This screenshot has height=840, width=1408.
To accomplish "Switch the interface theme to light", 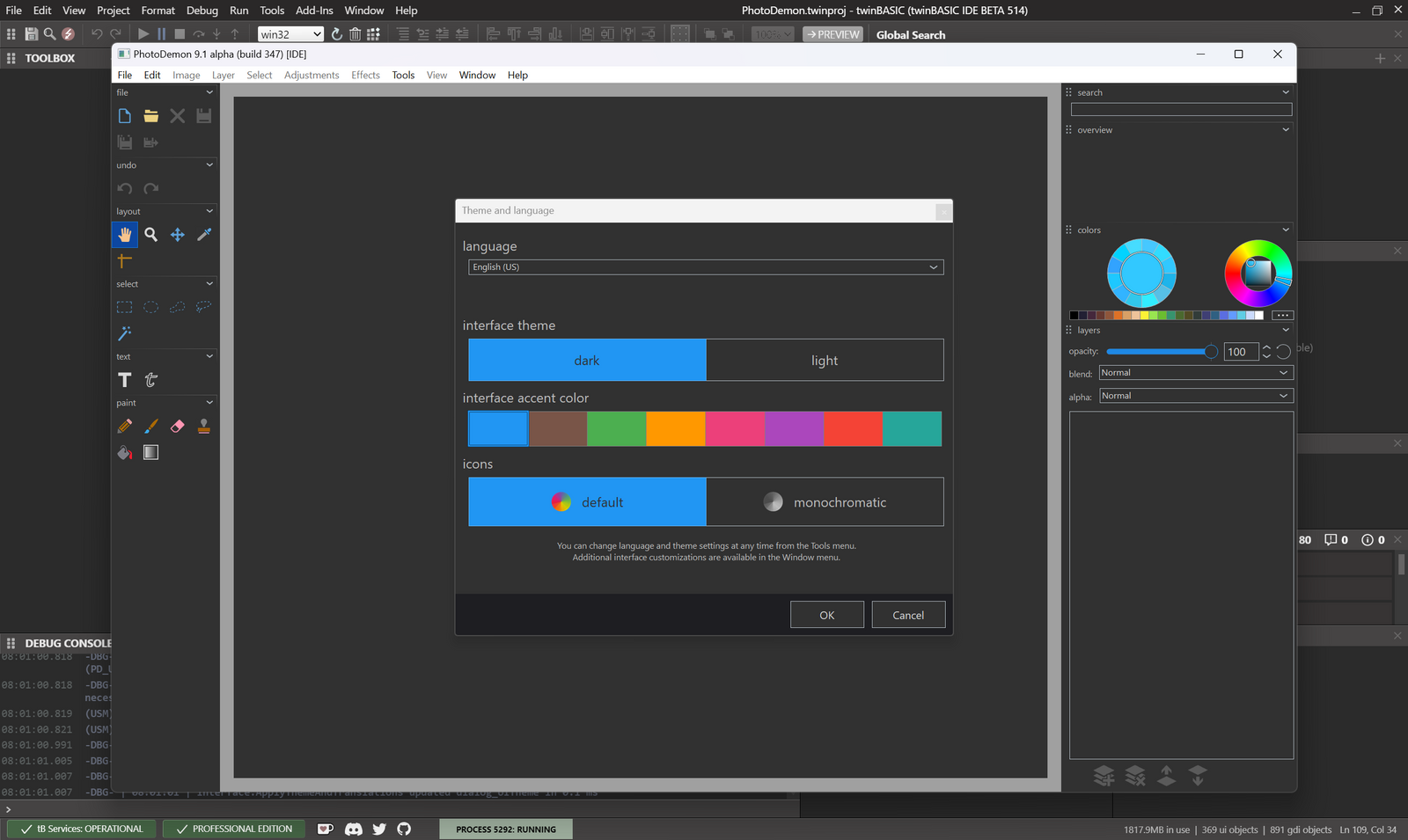I will (824, 360).
